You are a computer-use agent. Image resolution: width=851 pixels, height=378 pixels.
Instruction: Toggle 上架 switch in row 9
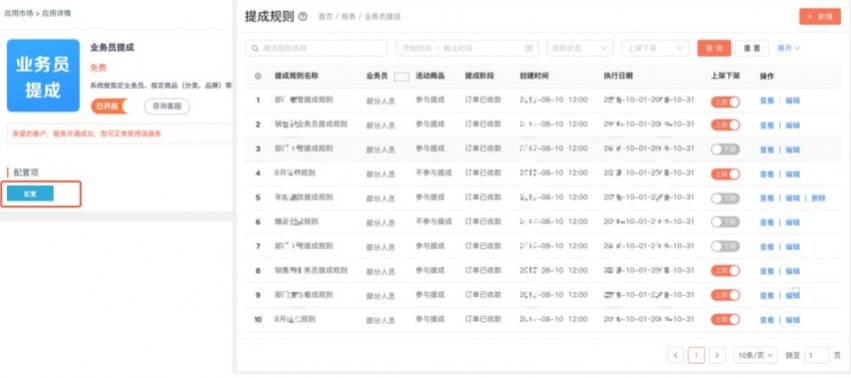(726, 295)
